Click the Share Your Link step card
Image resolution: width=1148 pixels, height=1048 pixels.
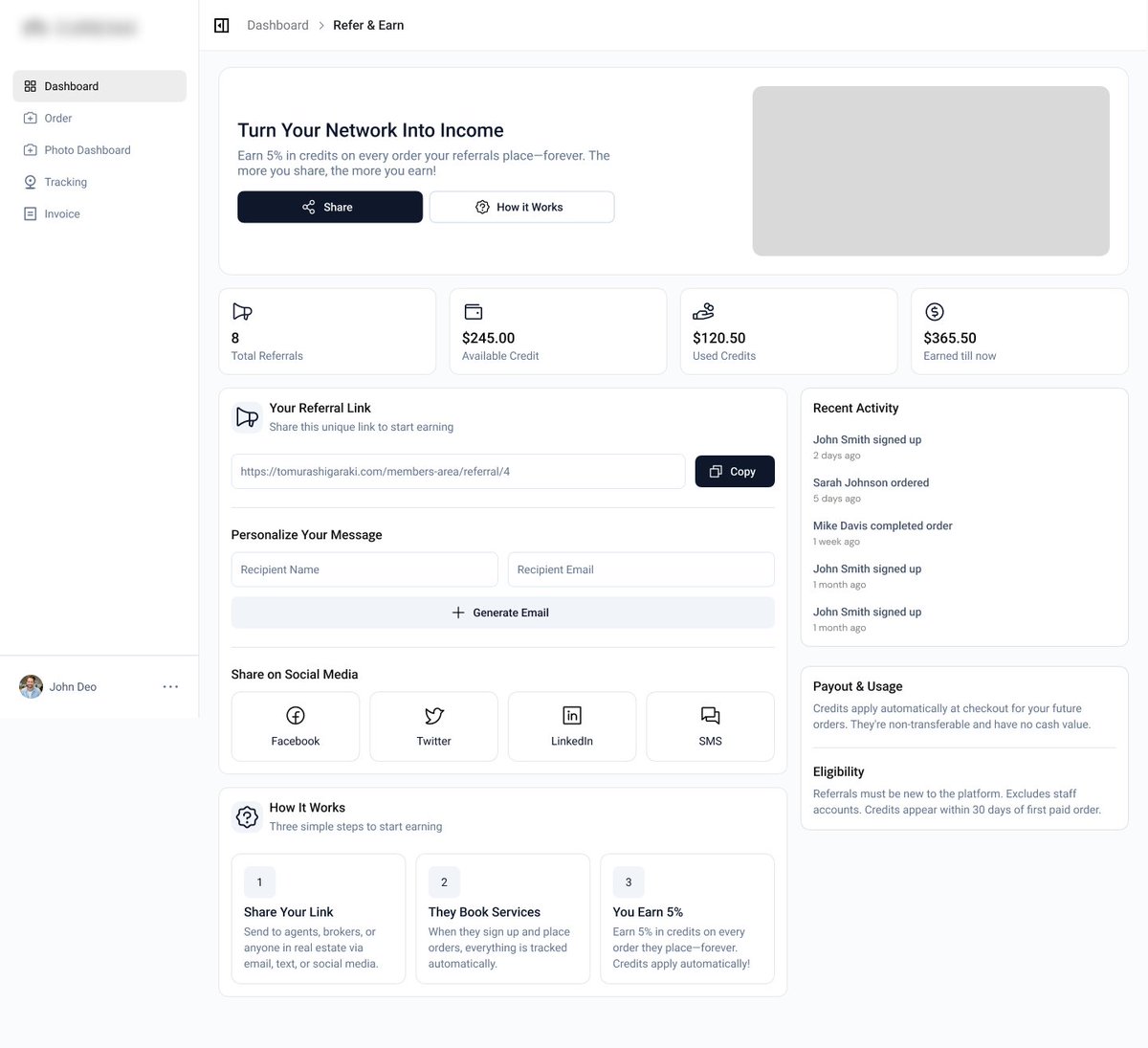coord(319,919)
